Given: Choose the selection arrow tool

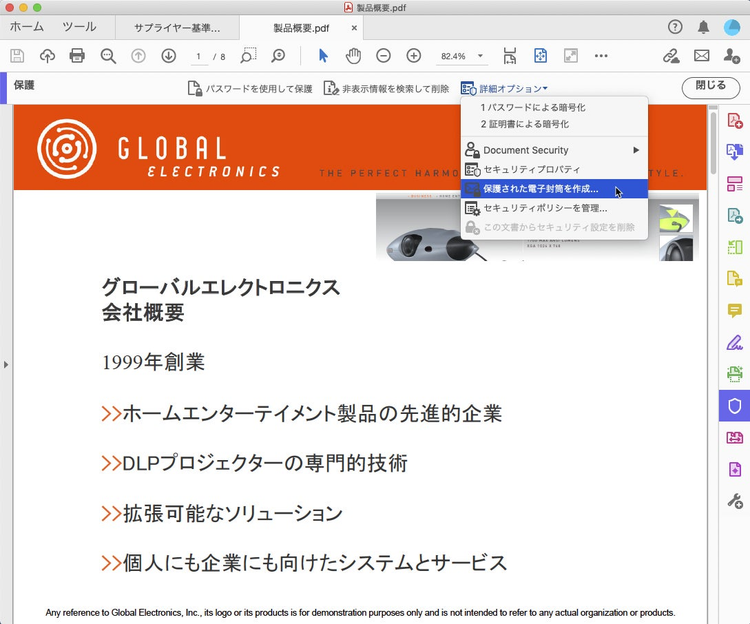Looking at the screenshot, I should click(x=323, y=56).
